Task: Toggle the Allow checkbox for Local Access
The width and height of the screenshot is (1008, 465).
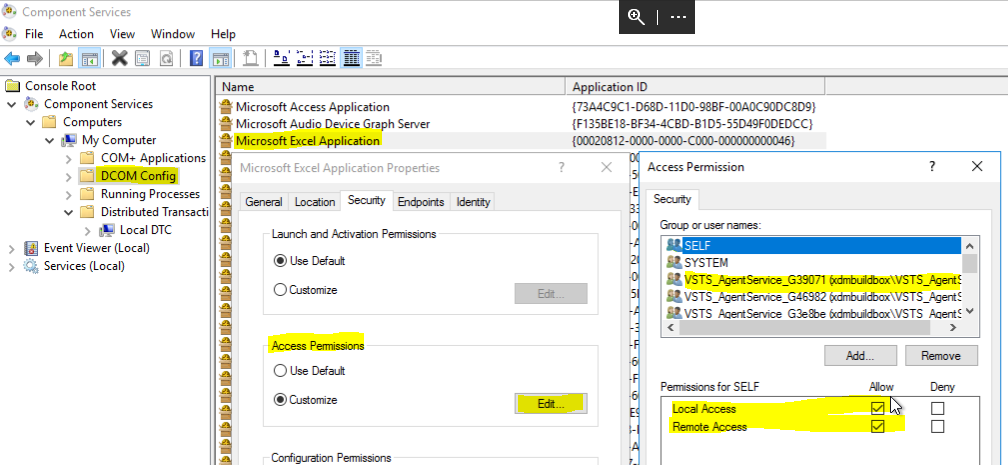Action: (878, 408)
